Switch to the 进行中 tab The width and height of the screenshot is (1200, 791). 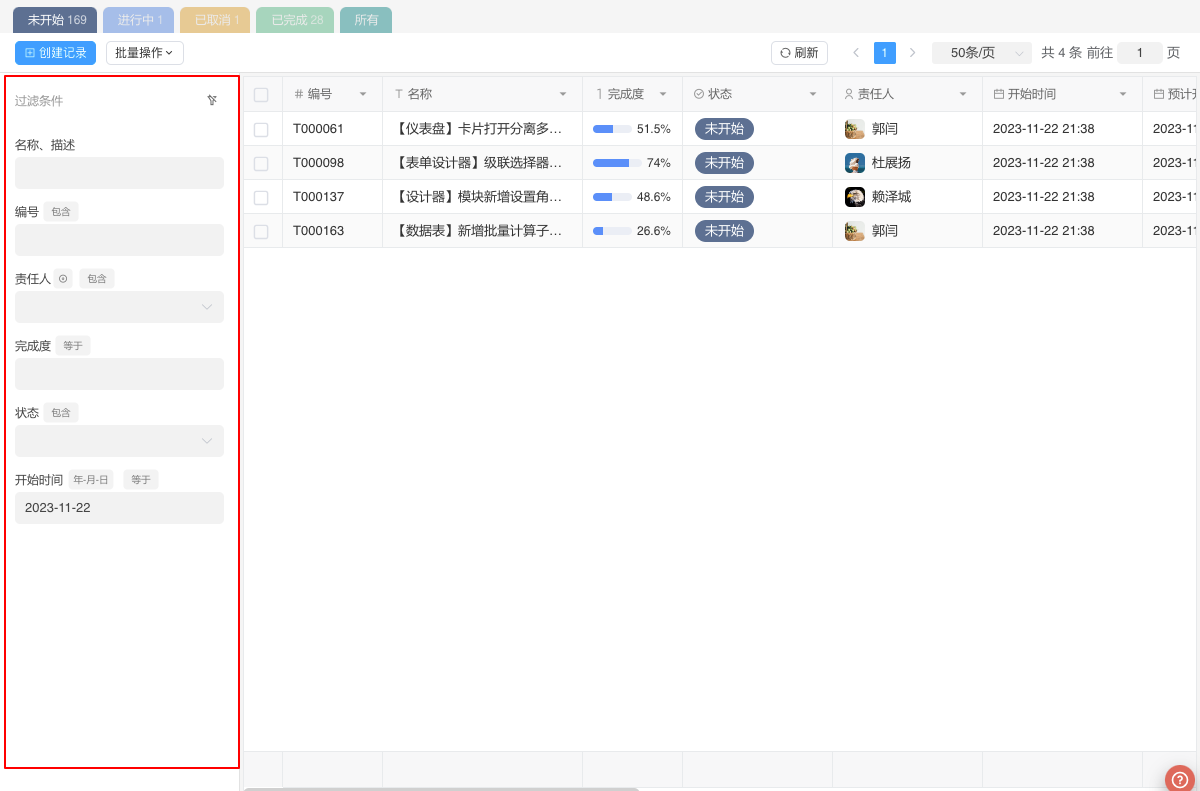point(138,20)
